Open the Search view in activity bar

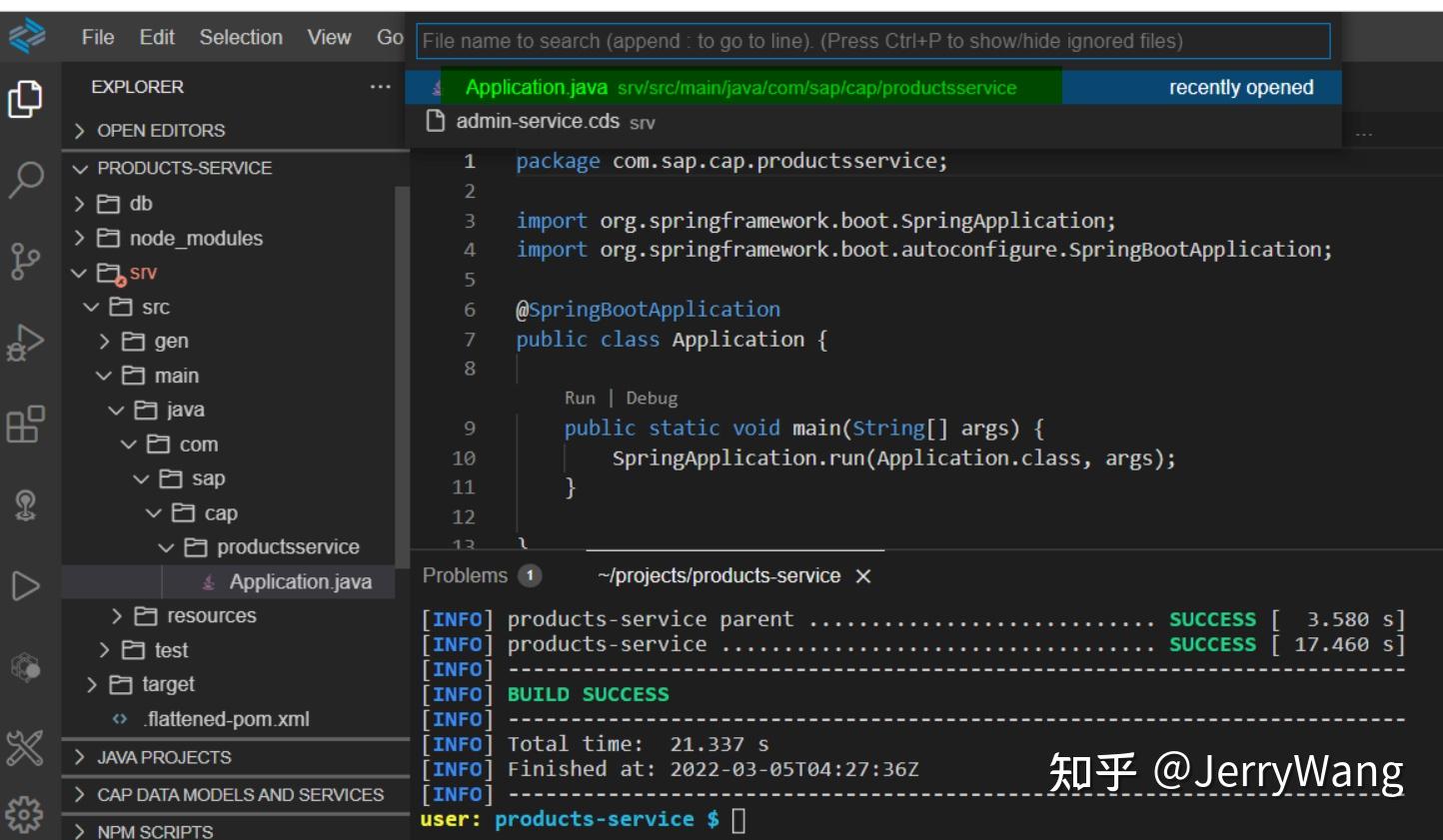point(26,180)
